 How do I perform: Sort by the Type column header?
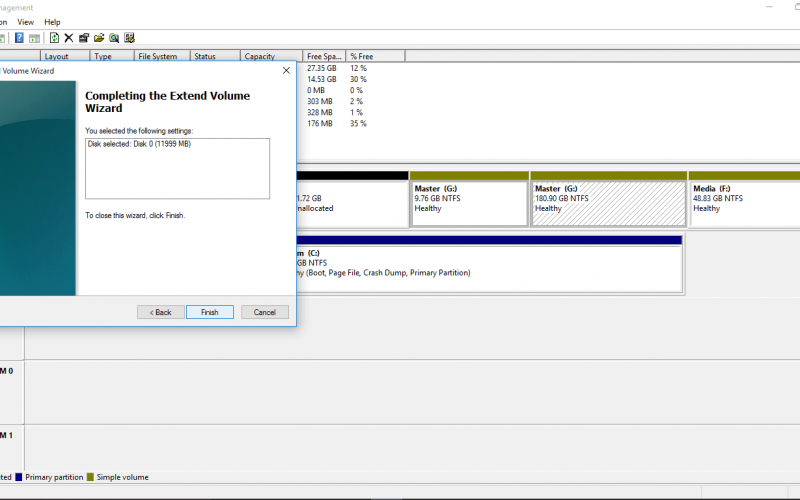tap(112, 56)
